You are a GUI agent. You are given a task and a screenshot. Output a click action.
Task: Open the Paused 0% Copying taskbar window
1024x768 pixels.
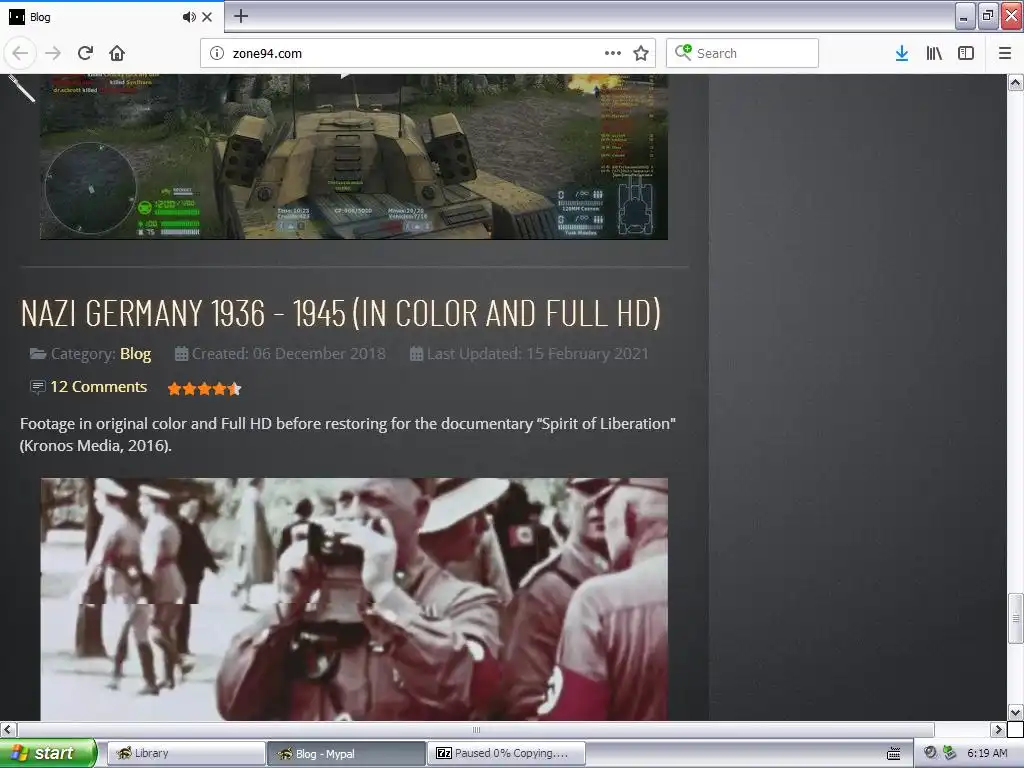tap(506, 753)
